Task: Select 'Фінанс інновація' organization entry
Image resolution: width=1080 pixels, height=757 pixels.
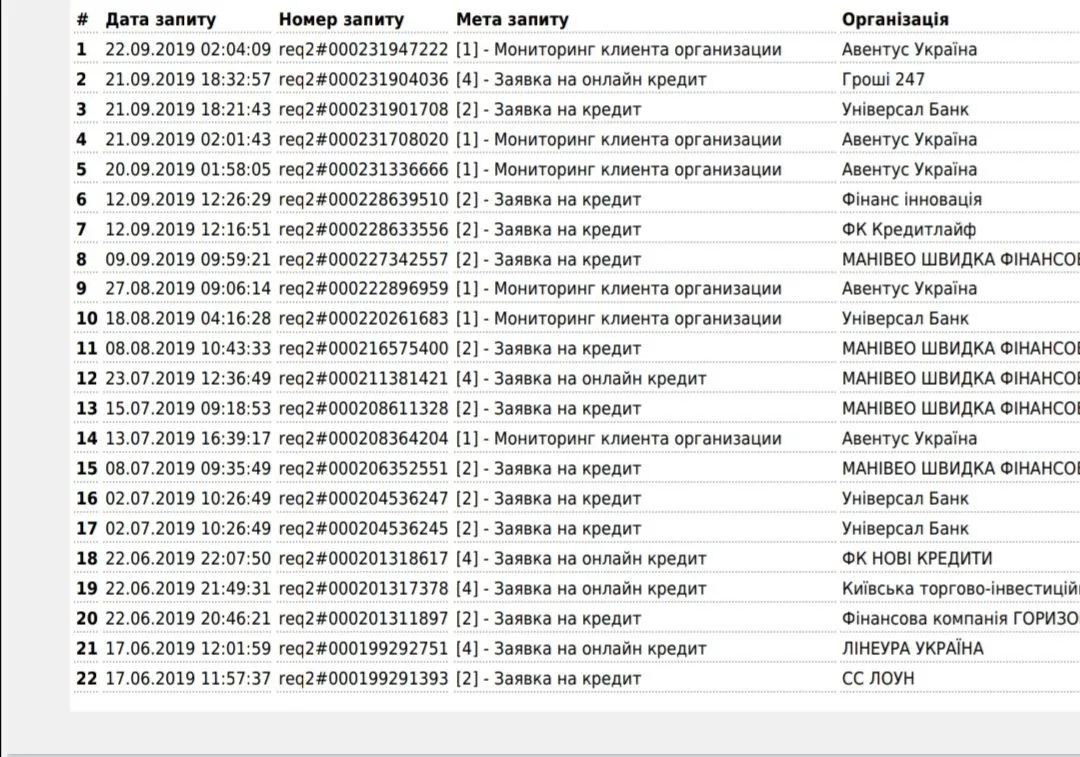Action: click(x=911, y=199)
